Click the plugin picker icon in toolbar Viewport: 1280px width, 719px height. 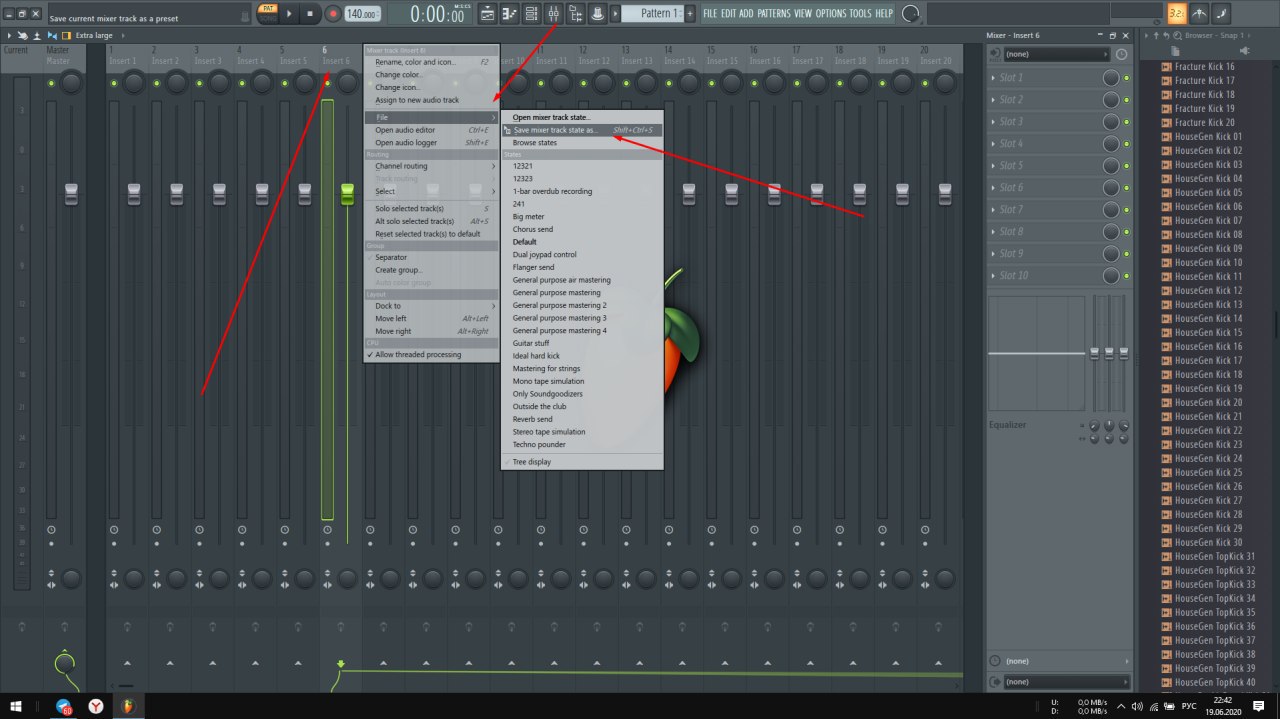click(x=597, y=13)
